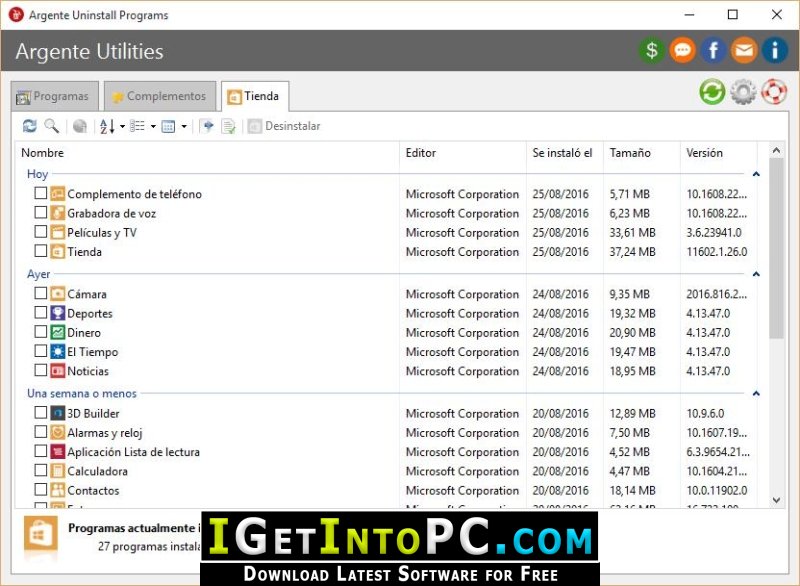Sort by the Se instaló el column
The width and height of the screenshot is (800, 586).
pyautogui.click(x=565, y=153)
